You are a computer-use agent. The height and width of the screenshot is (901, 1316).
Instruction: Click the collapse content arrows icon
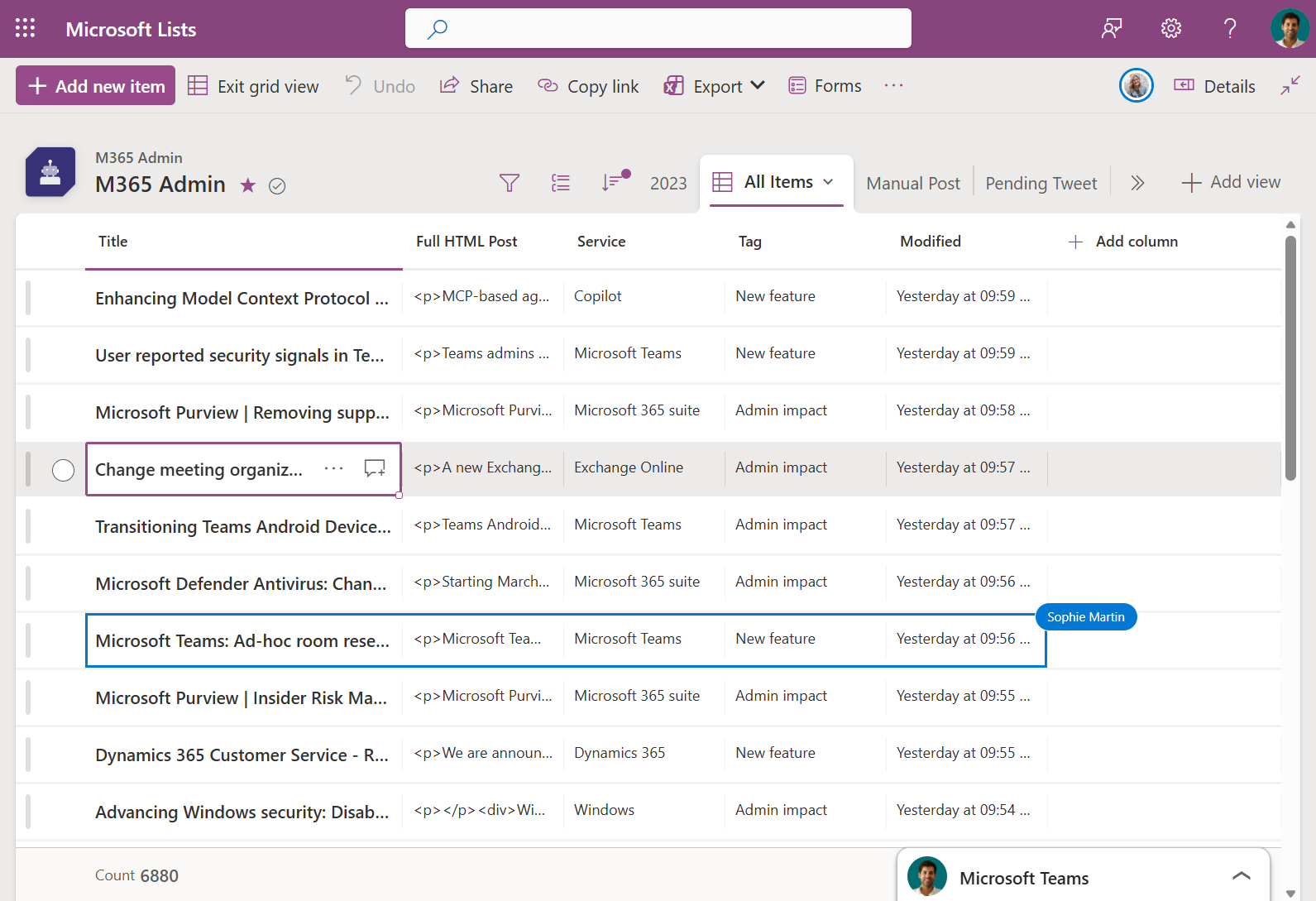pyautogui.click(x=1290, y=85)
